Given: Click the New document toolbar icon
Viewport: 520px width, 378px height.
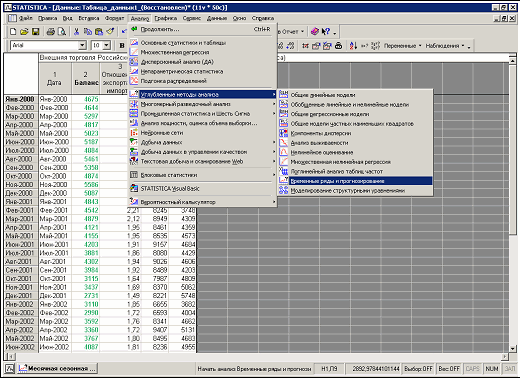Looking at the screenshot, I should click(13, 32).
